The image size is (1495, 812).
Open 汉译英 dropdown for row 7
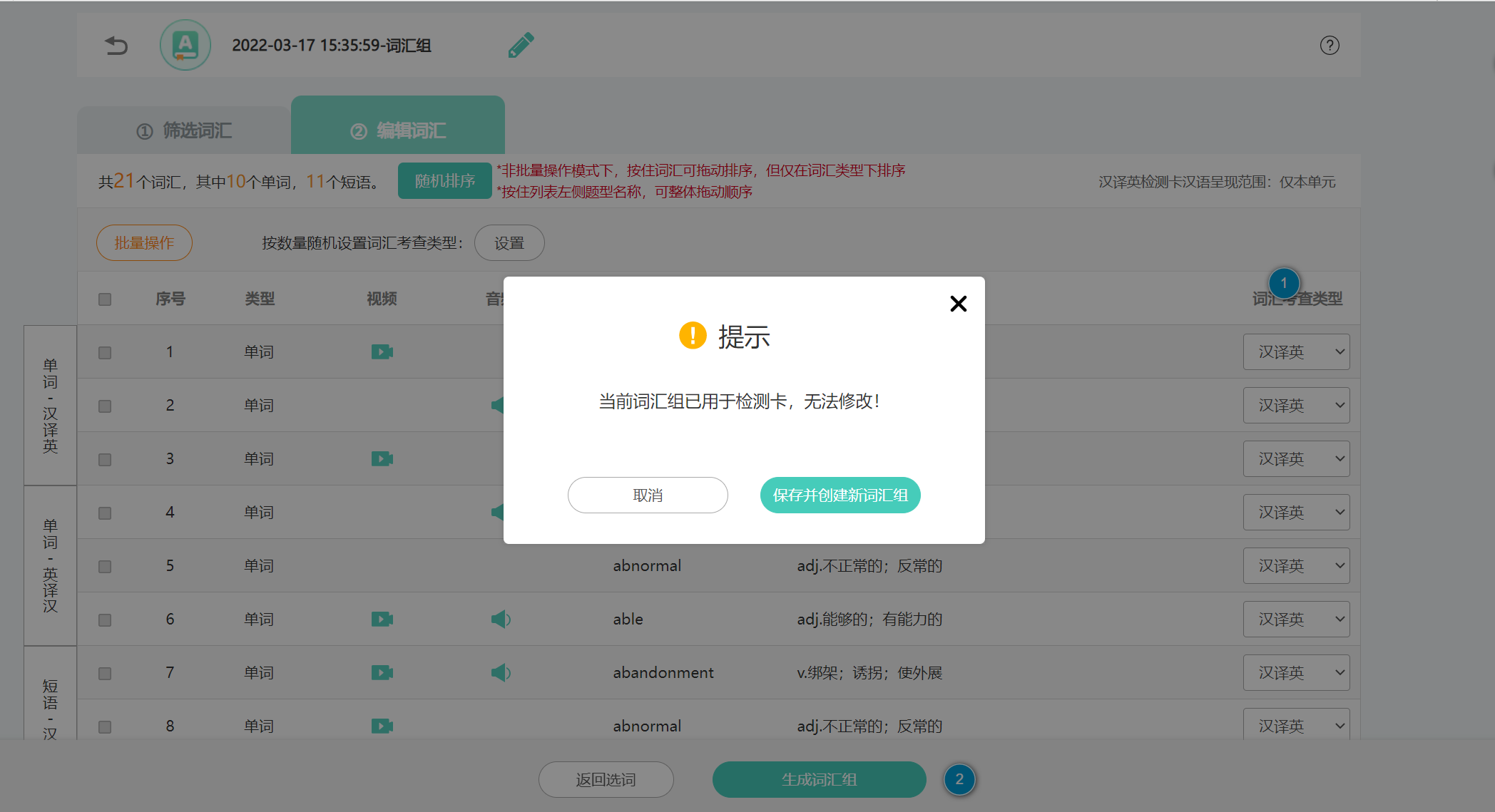(1296, 672)
